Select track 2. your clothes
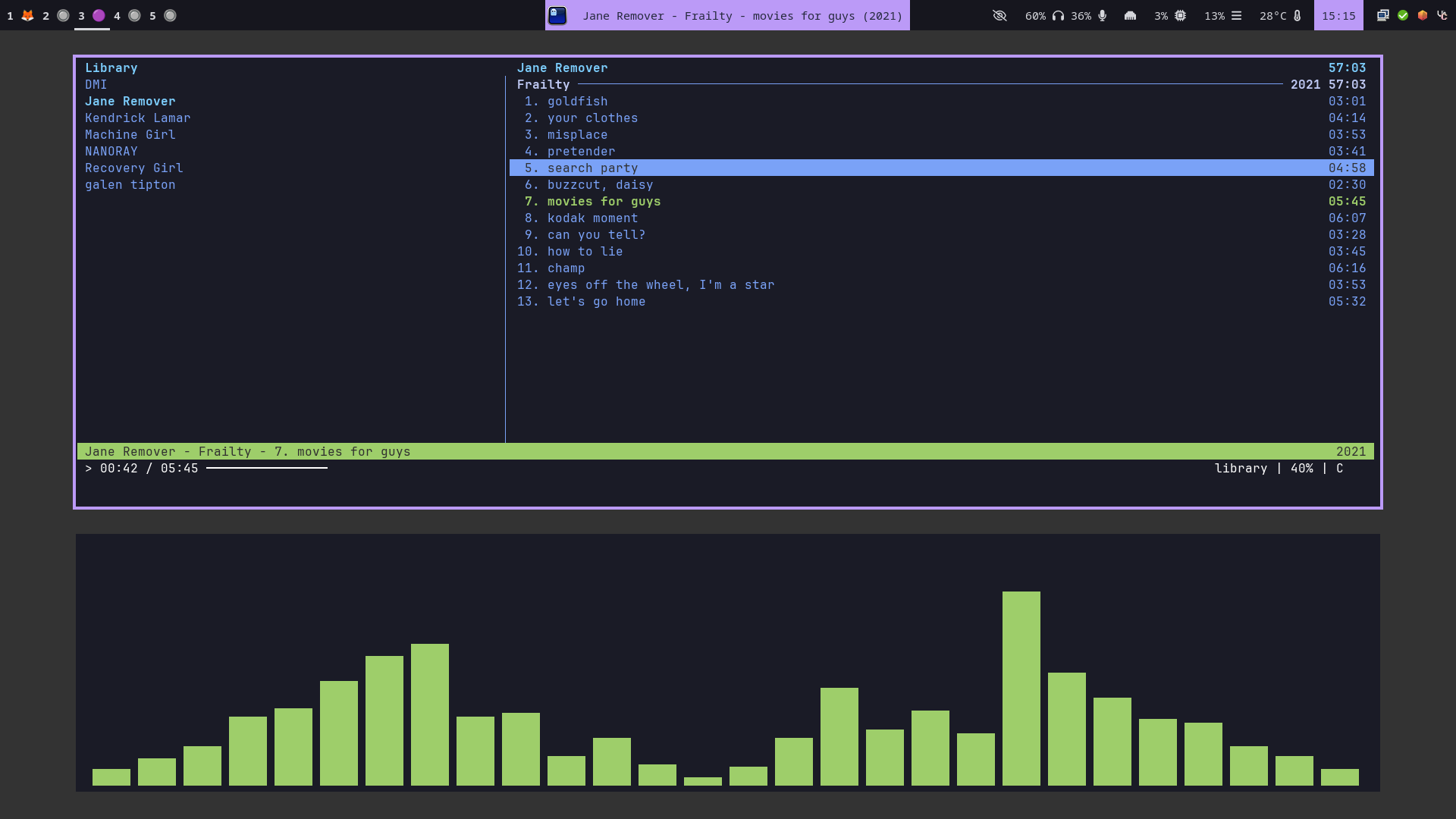Screen dimensions: 1456x819 click(941, 118)
